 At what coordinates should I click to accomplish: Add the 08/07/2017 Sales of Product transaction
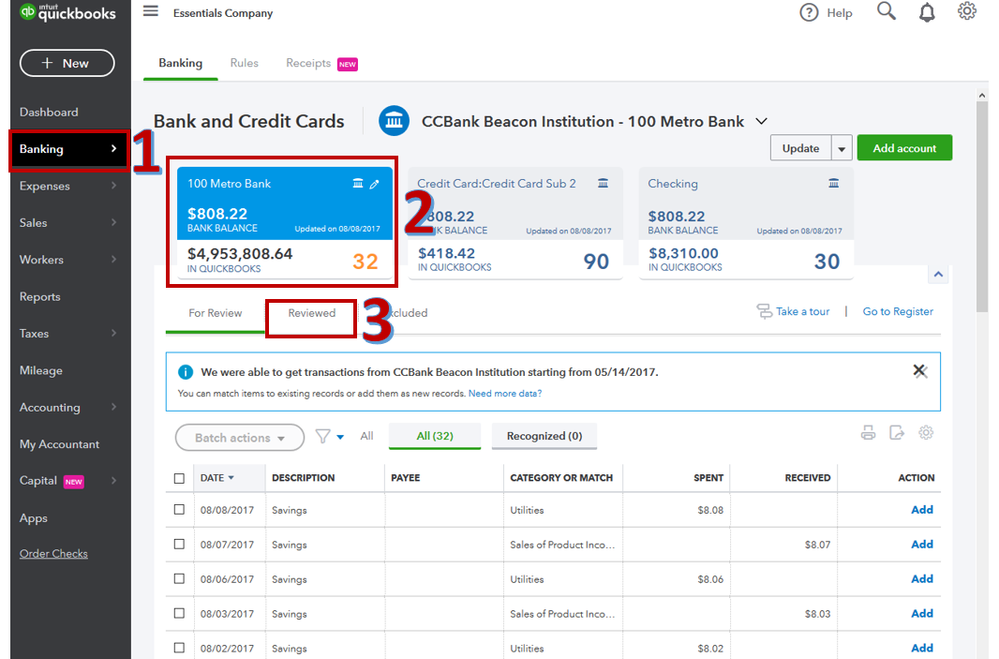pos(922,544)
